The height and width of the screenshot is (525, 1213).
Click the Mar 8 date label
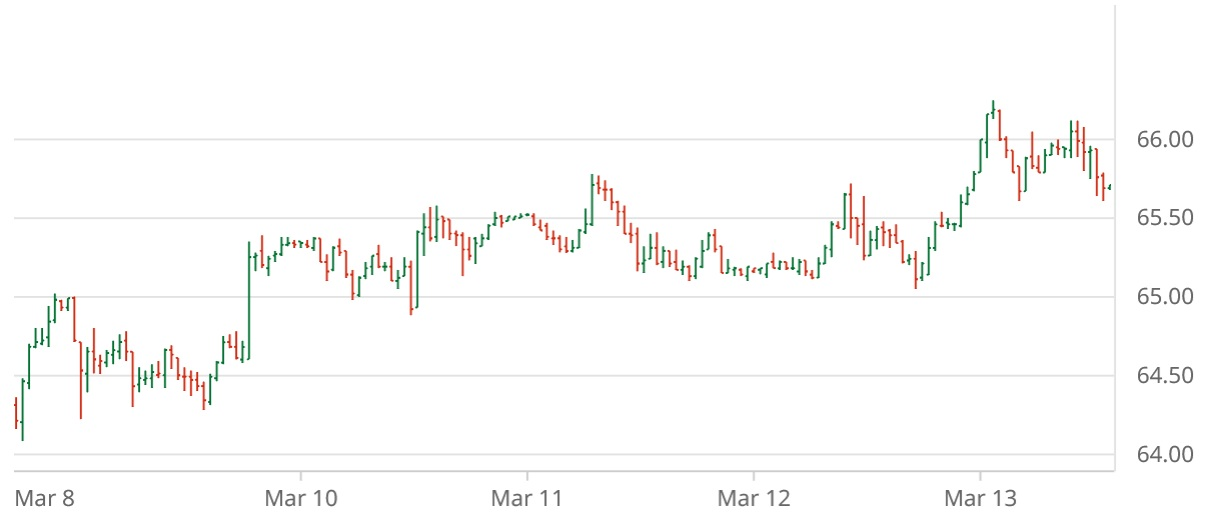(45, 498)
